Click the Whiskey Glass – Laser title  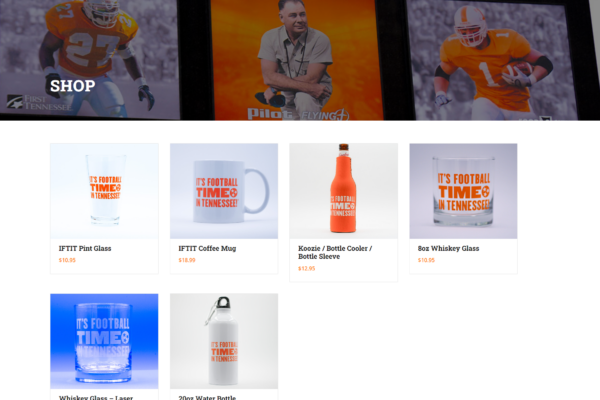(x=96, y=397)
